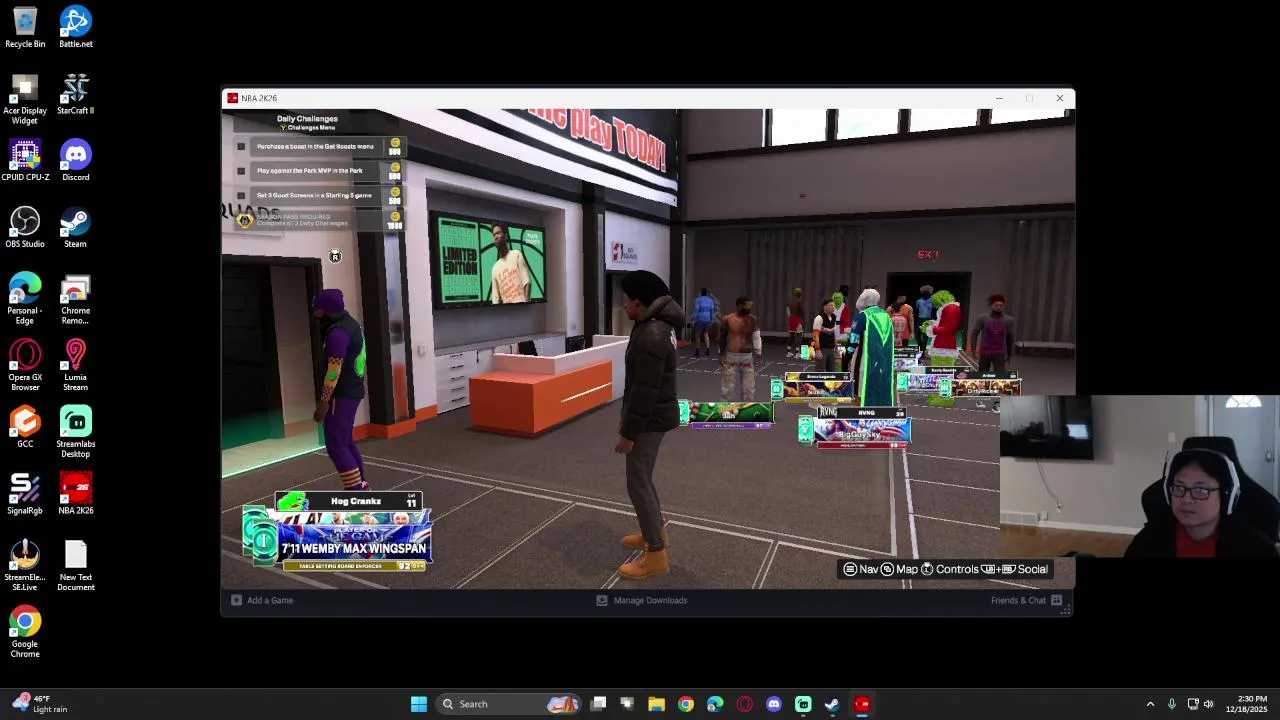Open the Recycle Bin desktop icon
1280x720 pixels.
(x=25, y=27)
